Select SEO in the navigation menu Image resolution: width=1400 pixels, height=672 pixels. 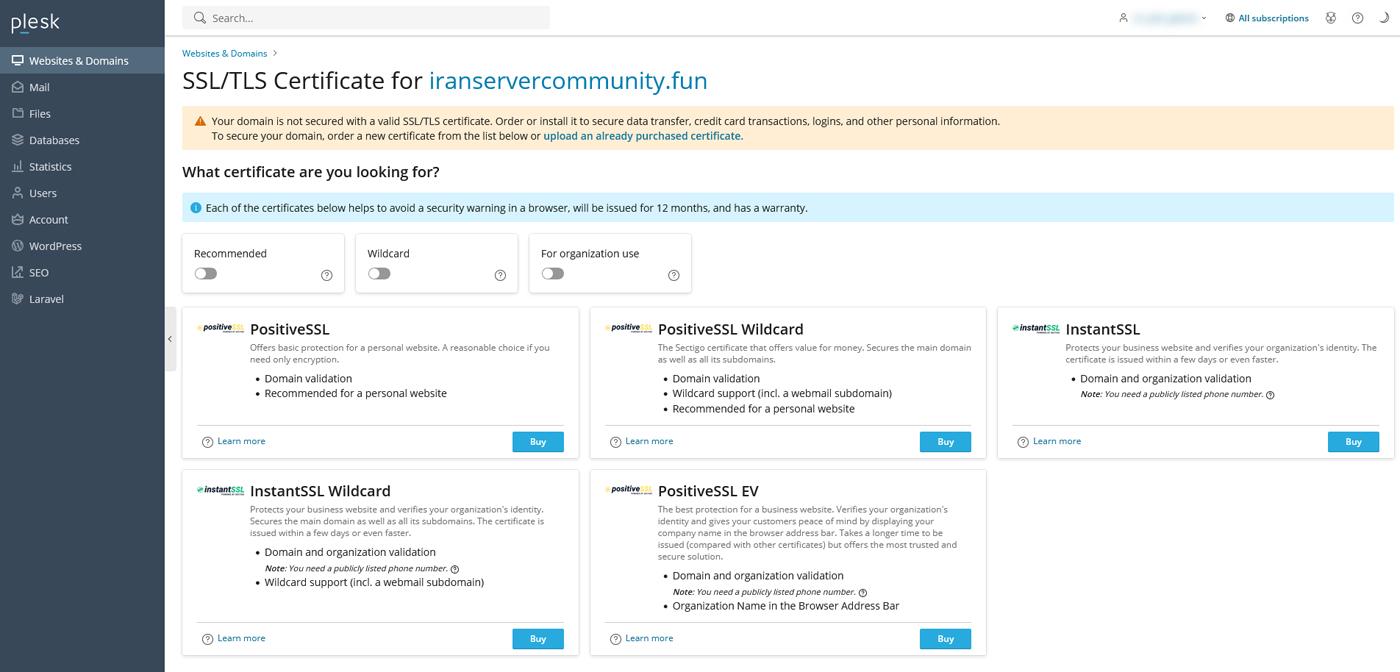39,272
